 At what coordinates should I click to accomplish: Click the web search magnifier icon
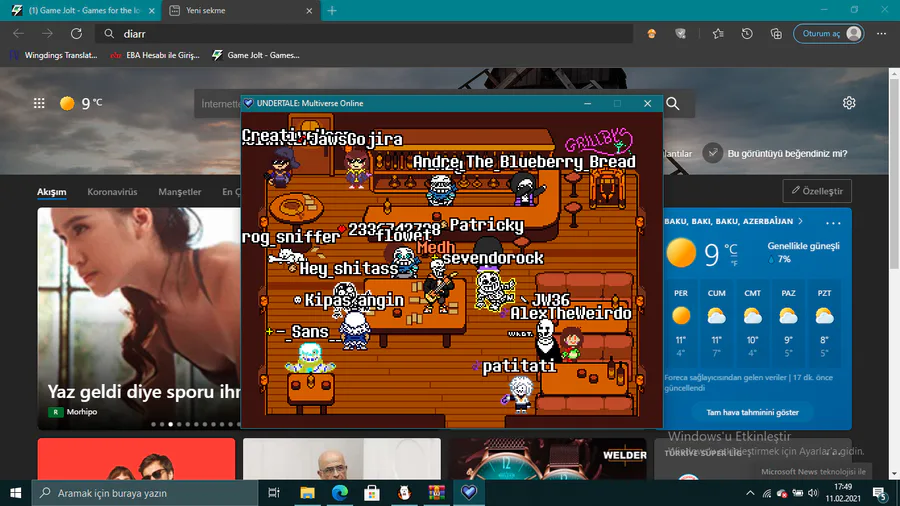point(673,103)
